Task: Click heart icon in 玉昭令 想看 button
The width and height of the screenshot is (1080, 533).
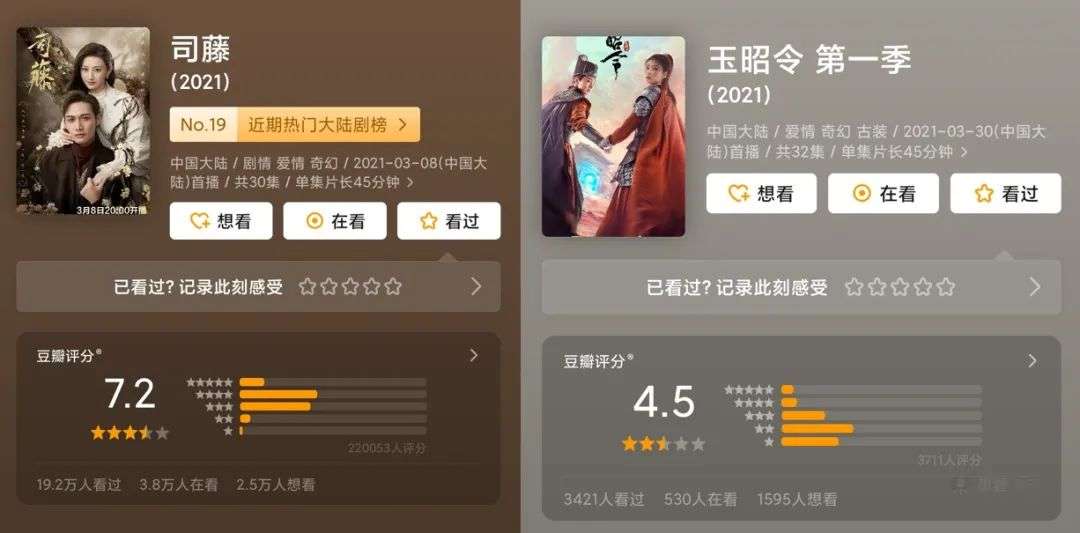Action: pyautogui.click(x=739, y=194)
